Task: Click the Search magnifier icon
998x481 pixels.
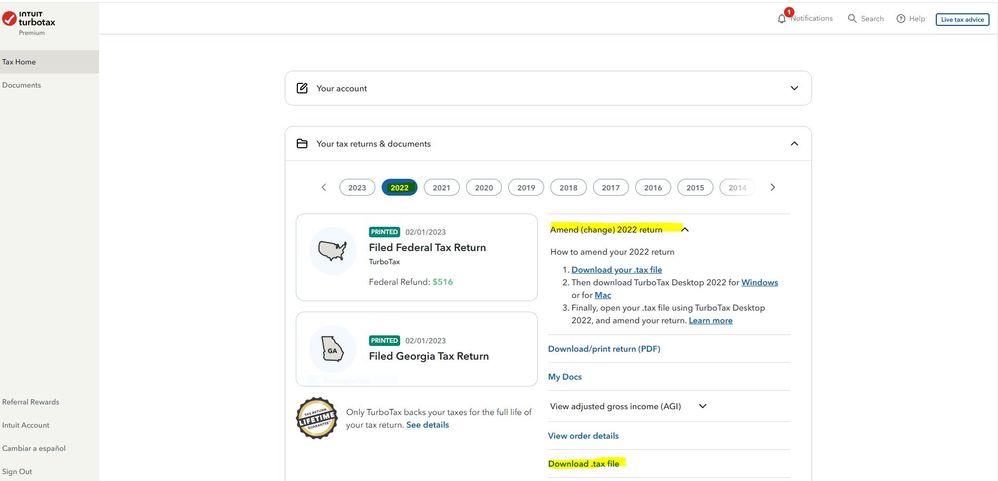Action: tap(852, 18)
